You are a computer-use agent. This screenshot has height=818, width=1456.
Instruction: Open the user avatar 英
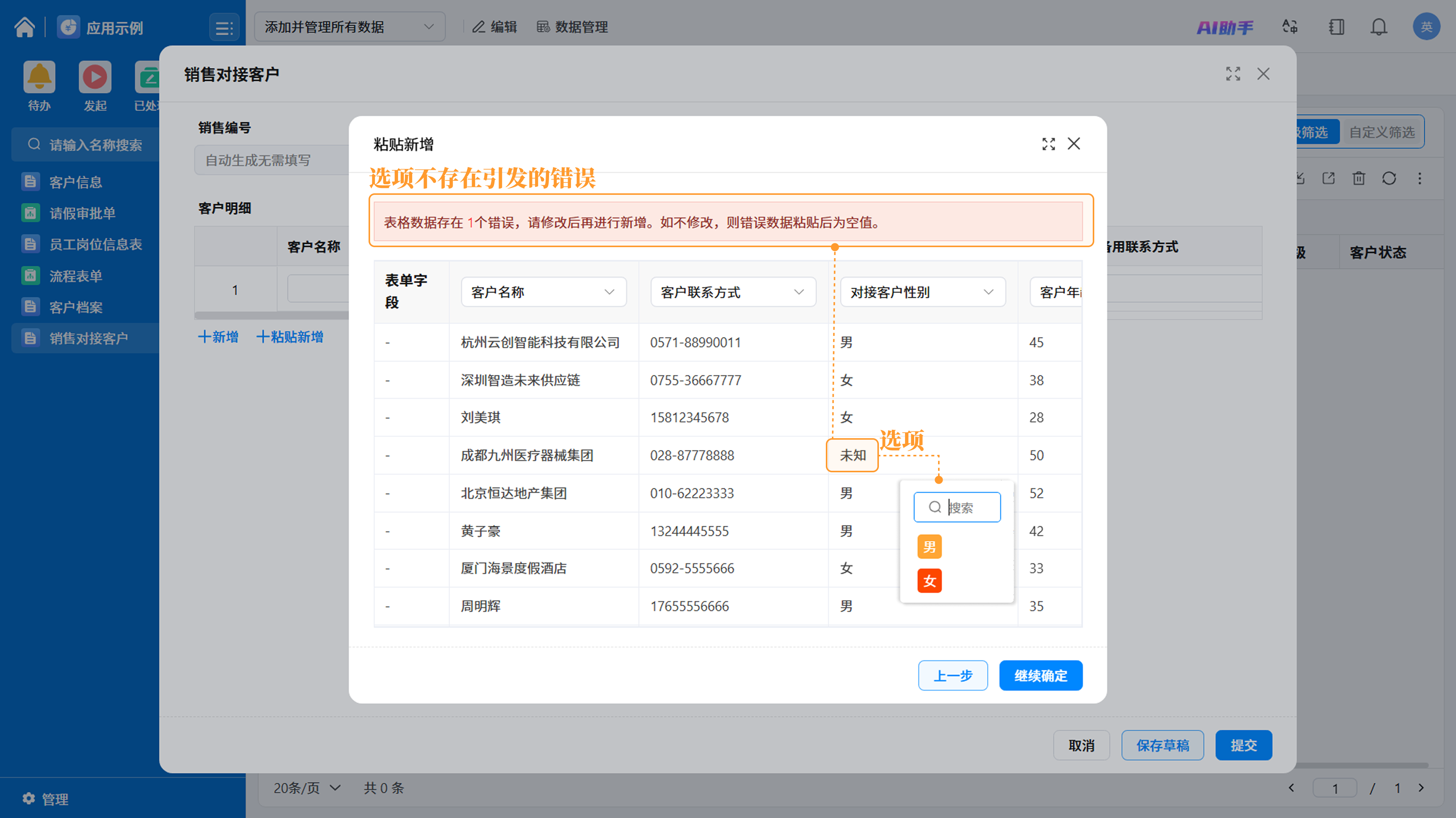coord(1426,27)
